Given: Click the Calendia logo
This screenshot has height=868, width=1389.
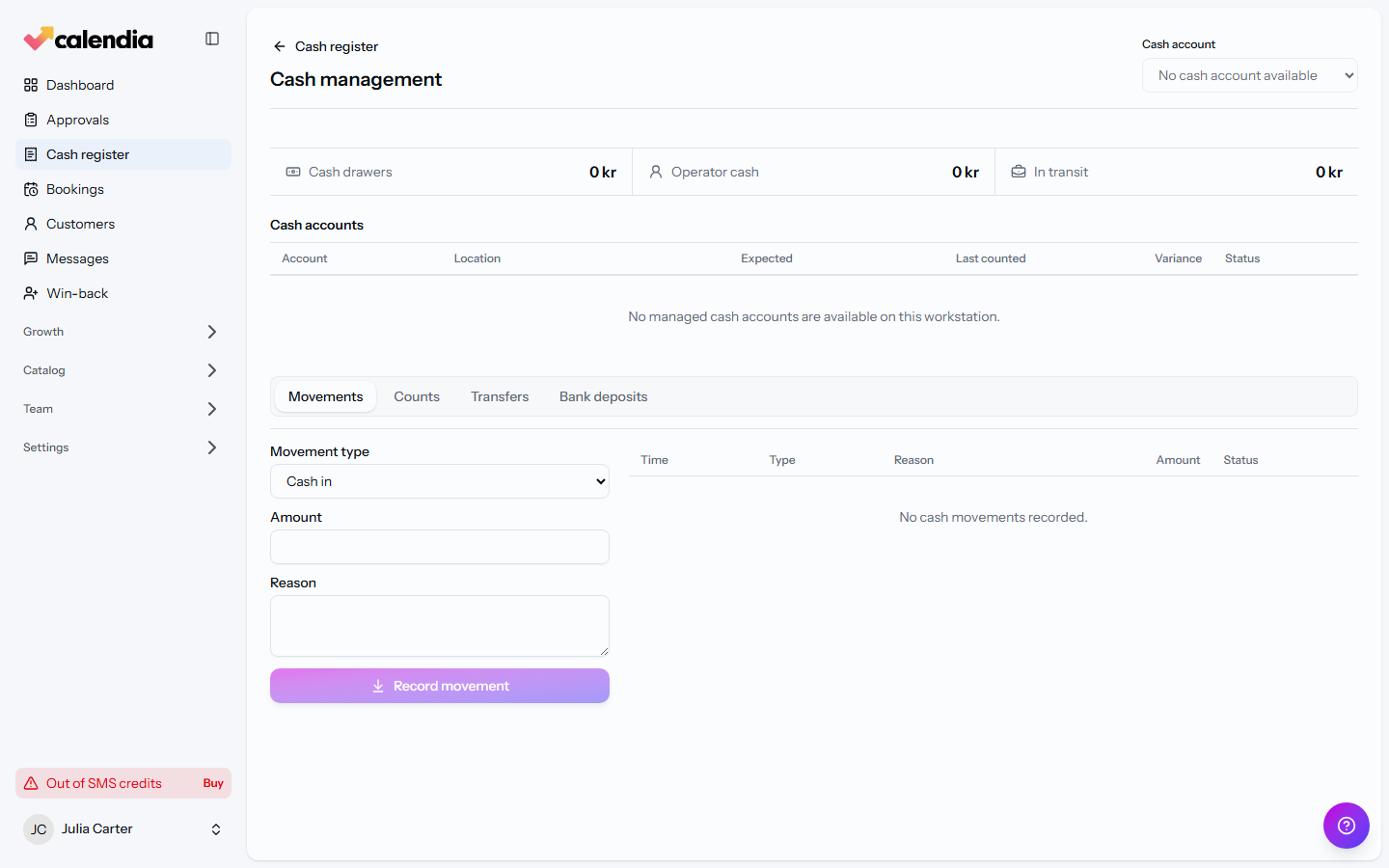Looking at the screenshot, I should point(88,39).
